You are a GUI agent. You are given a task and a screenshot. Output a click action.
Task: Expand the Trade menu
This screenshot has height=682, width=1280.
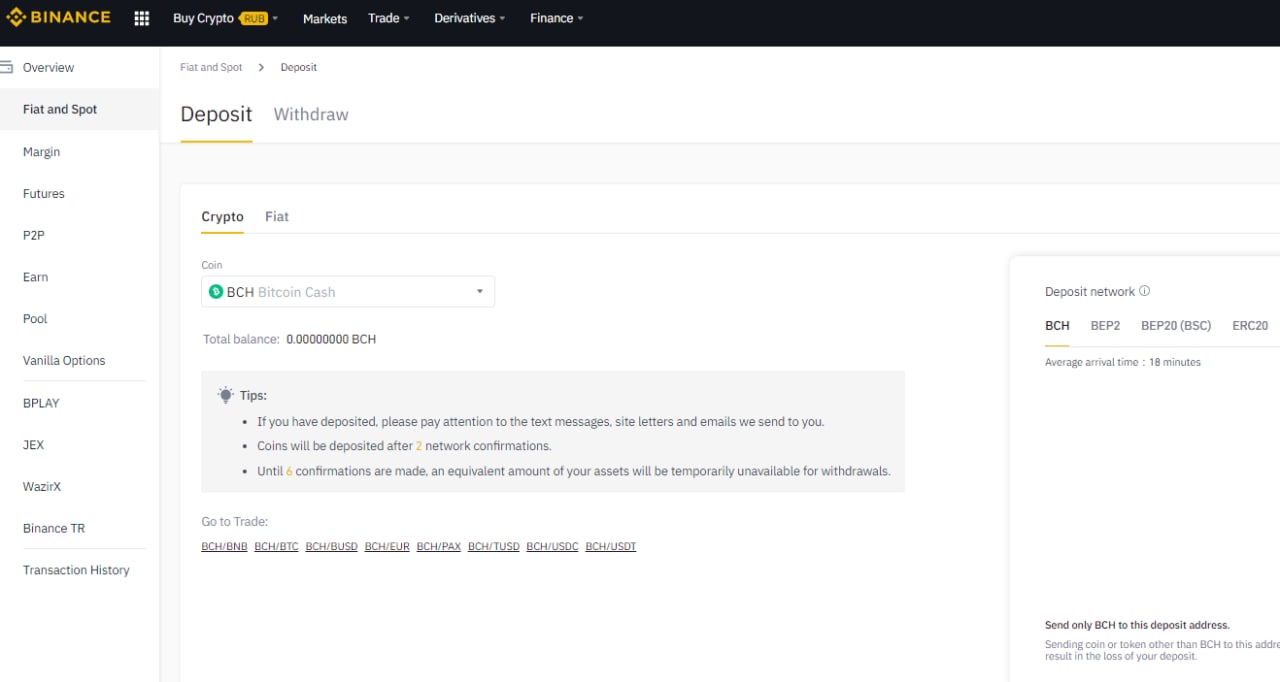tap(389, 18)
